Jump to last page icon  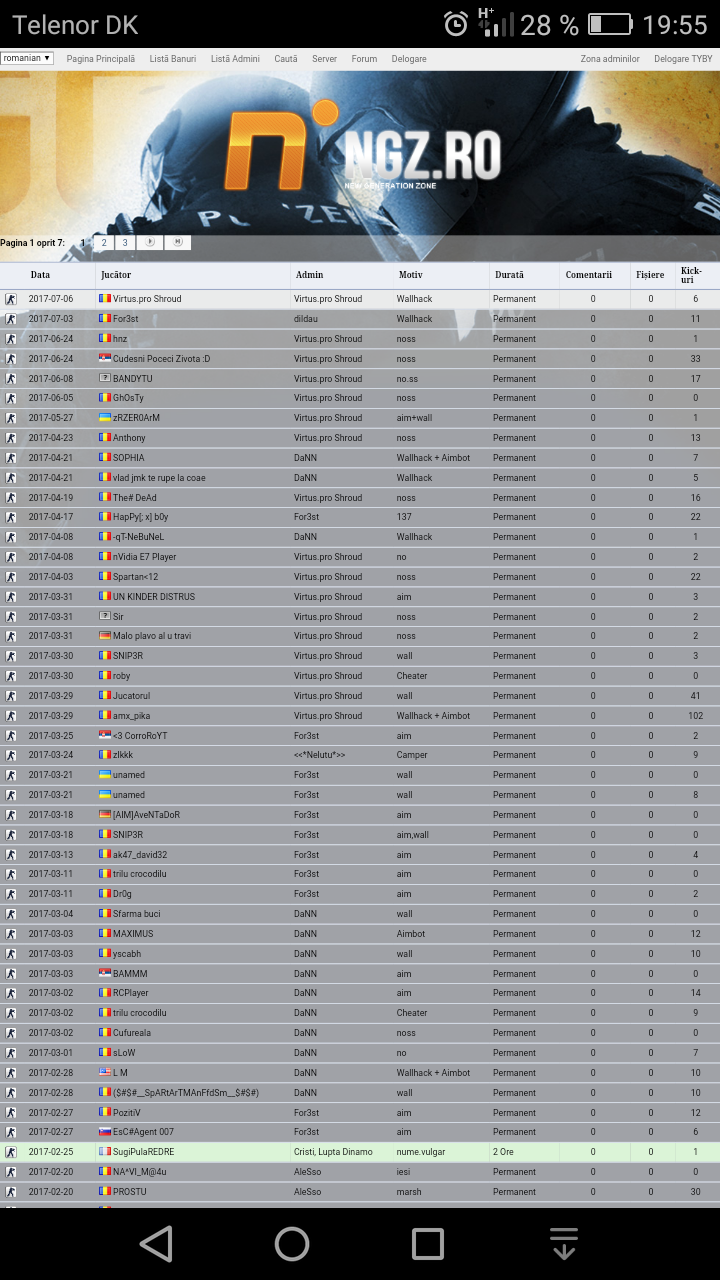pos(177,243)
